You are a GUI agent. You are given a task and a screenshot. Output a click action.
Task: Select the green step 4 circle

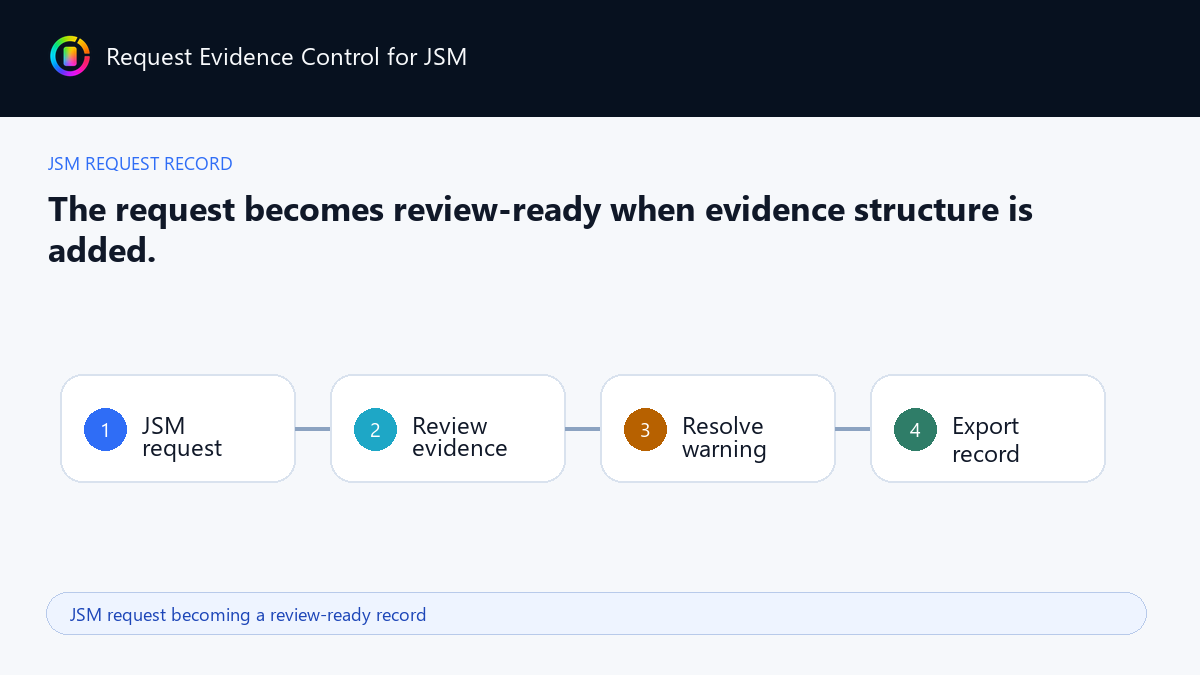[915, 429]
